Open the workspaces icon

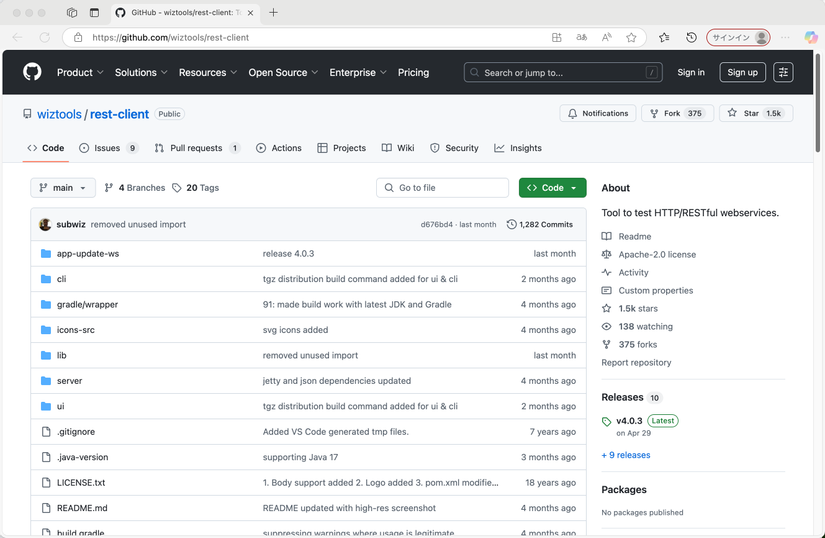coord(72,13)
